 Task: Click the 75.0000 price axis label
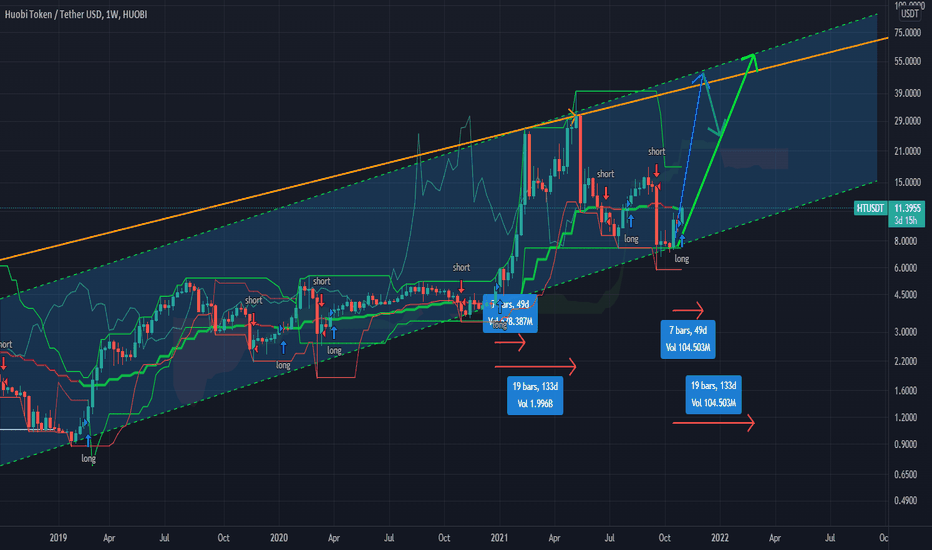pyautogui.click(x=907, y=33)
